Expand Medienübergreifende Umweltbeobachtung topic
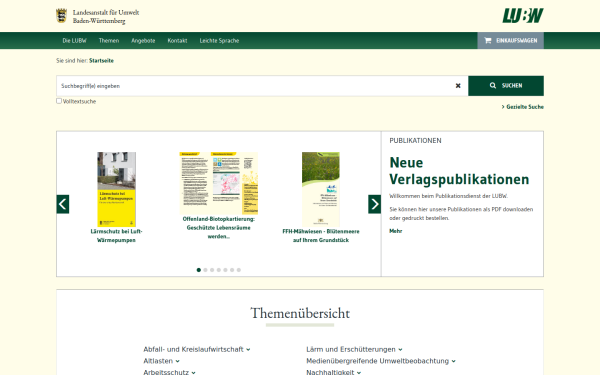This screenshot has height=375, width=600. tap(381, 361)
